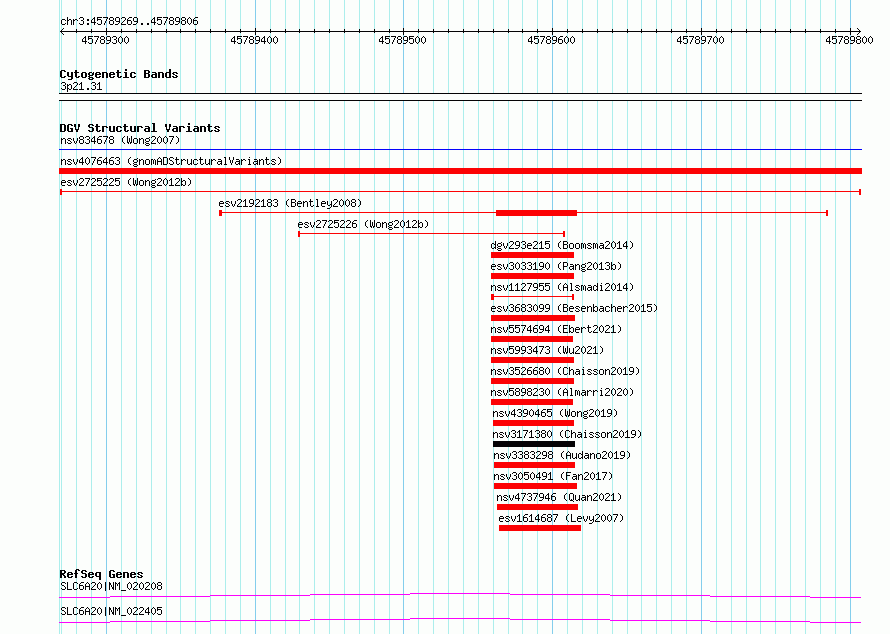Click ruler position 45789700

[700, 40]
